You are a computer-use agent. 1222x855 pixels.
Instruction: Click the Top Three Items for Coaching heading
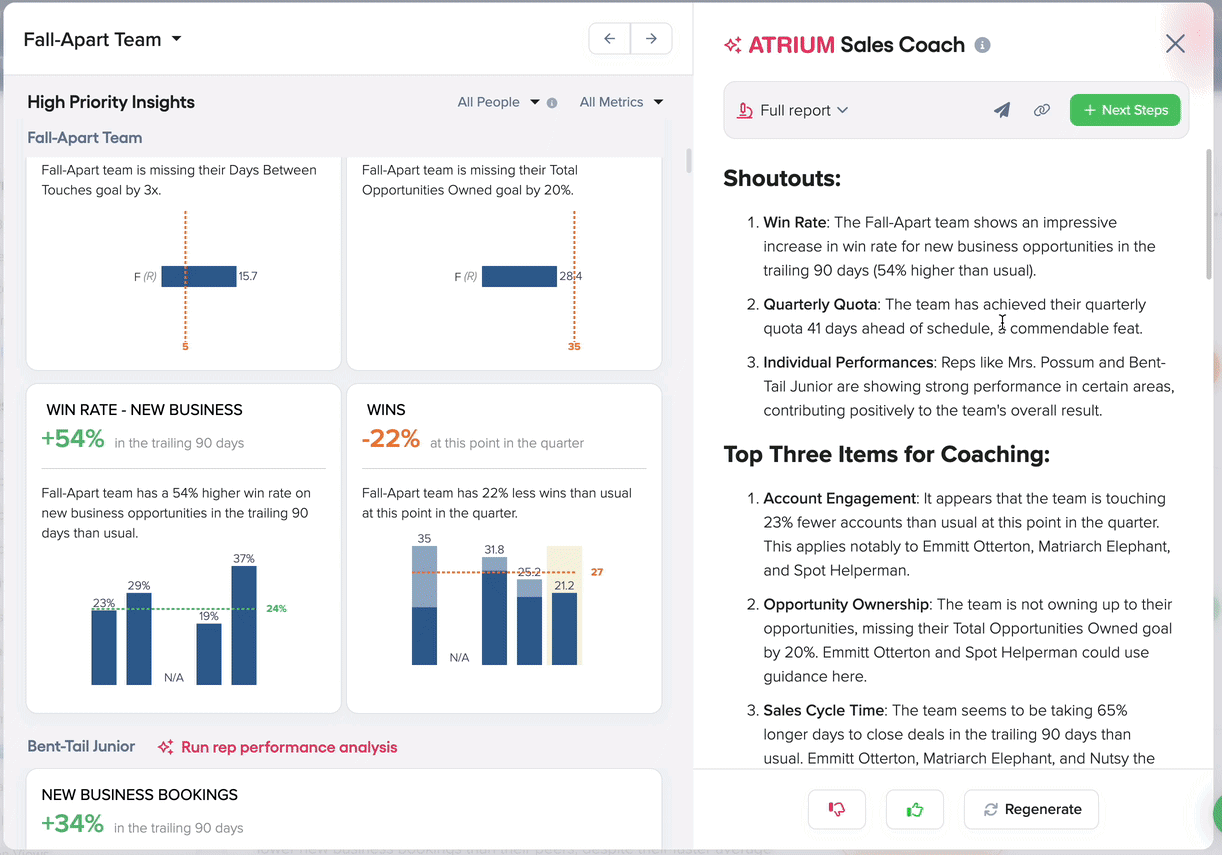[886, 454]
